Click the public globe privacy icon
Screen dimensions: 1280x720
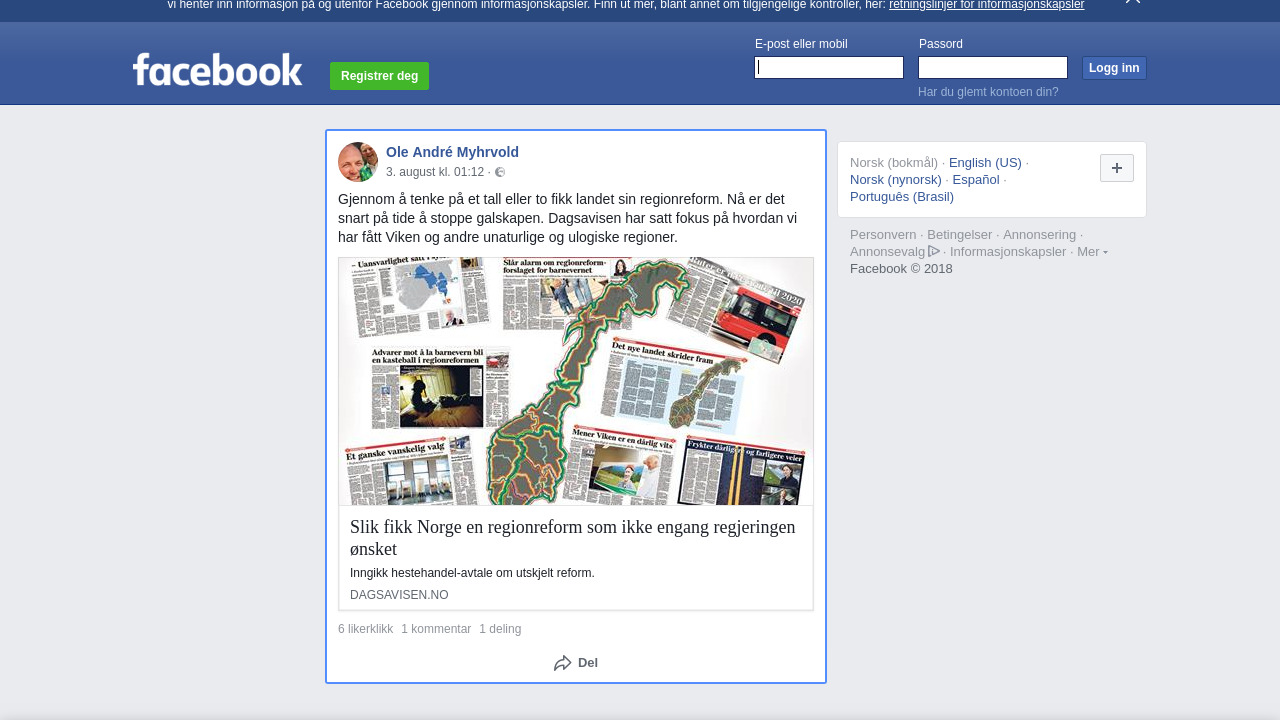pyautogui.click(x=500, y=172)
